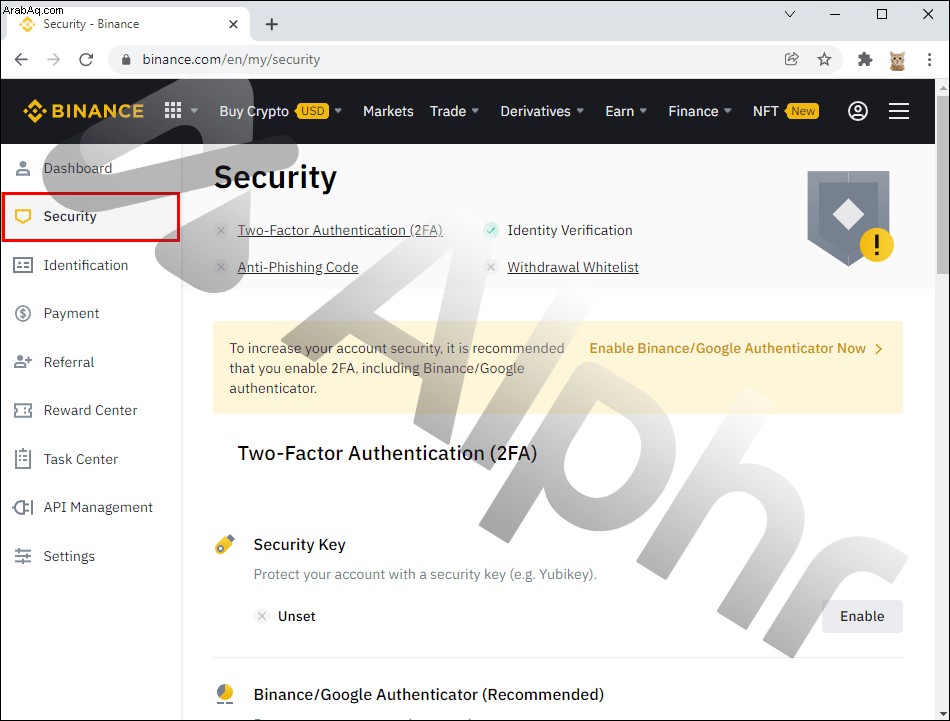Screen dimensions: 950x721
Task: Click the Settings sliders icon
Action: coord(23,556)
